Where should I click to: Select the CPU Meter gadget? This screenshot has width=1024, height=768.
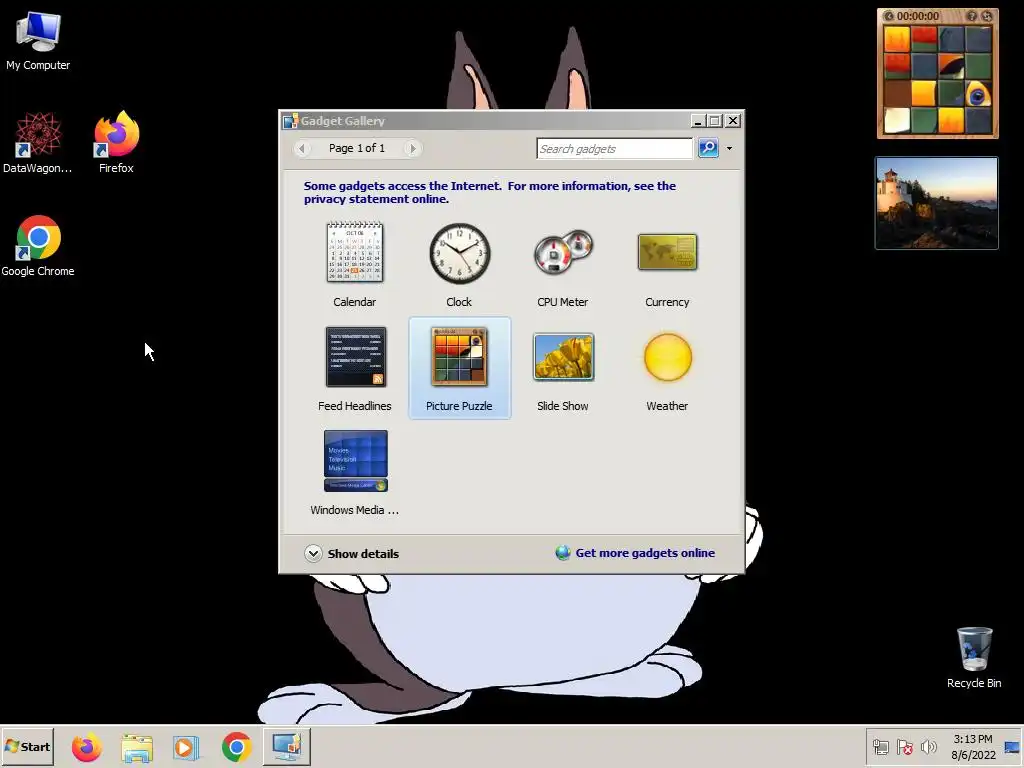[562, 264]
